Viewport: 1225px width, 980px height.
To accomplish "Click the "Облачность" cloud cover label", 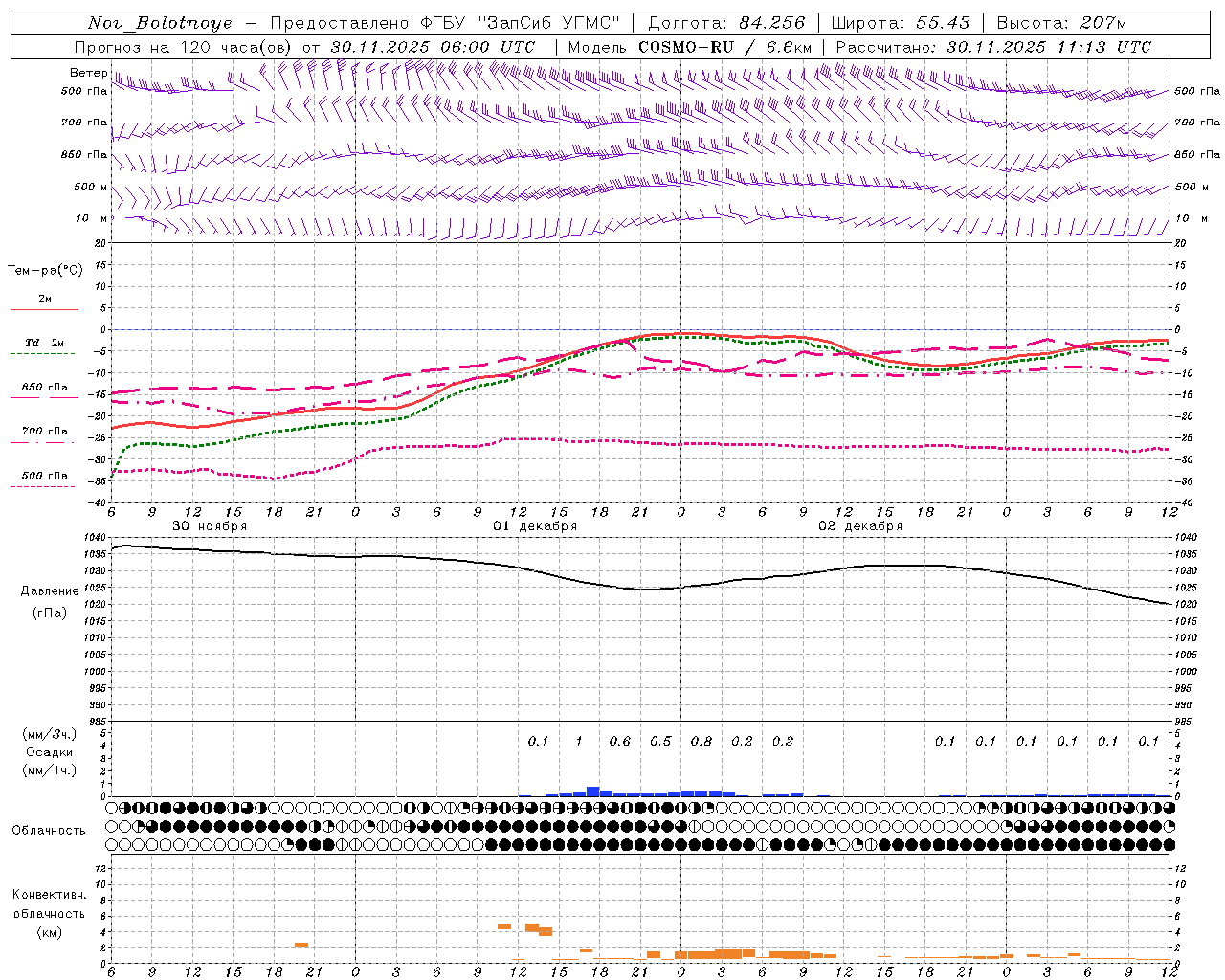I will (49, 830).
